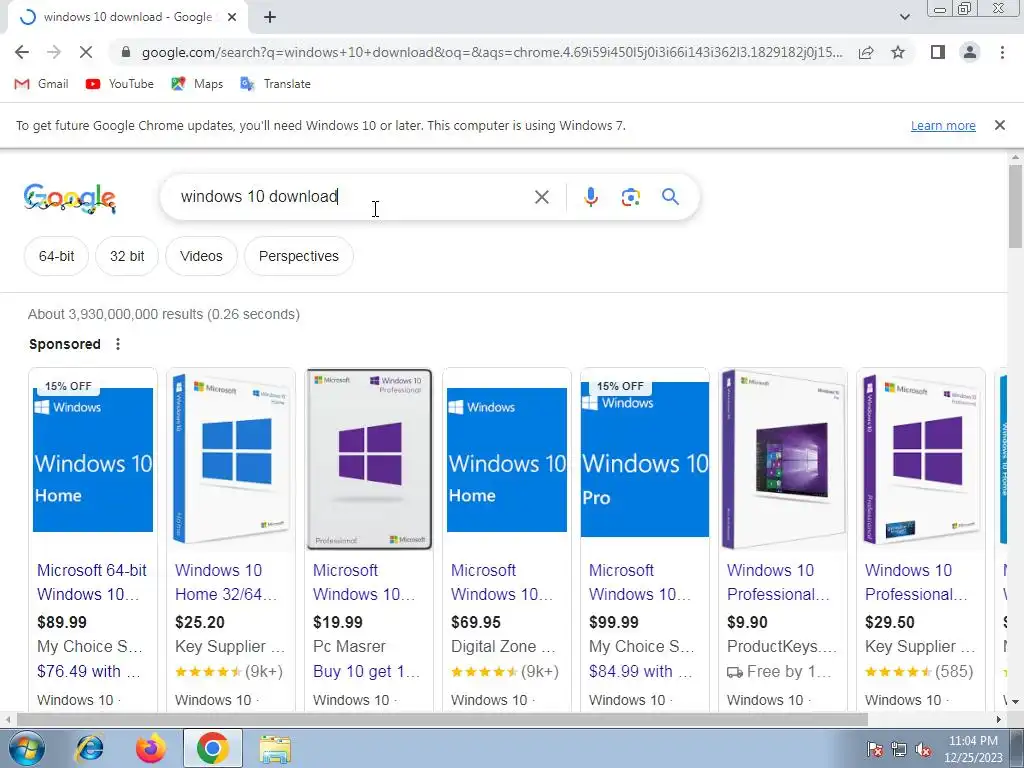Open the $9.90 ProductKeys product image
This screenshot has width=1024, height=768.
(x=783, y=459)
